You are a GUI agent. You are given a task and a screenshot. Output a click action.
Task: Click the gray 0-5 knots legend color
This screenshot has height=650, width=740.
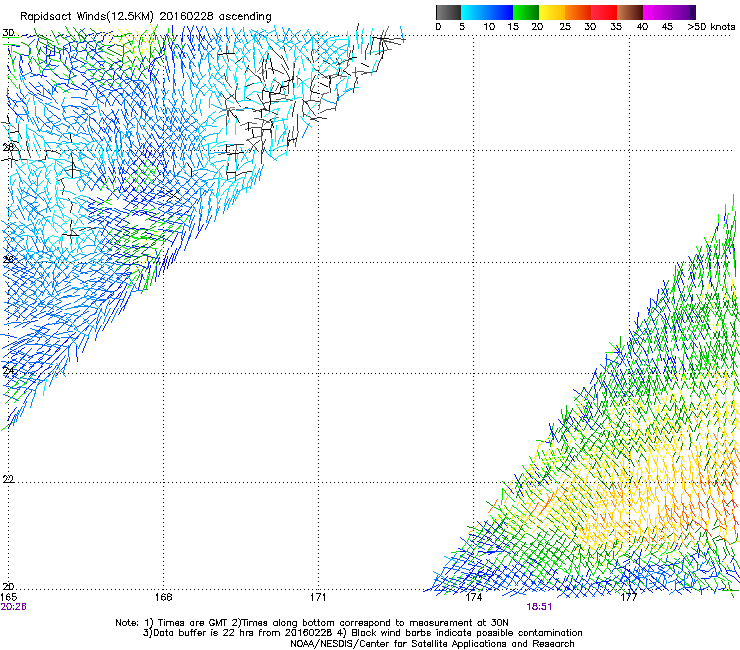pyautogui.click(x=448, y=12)
